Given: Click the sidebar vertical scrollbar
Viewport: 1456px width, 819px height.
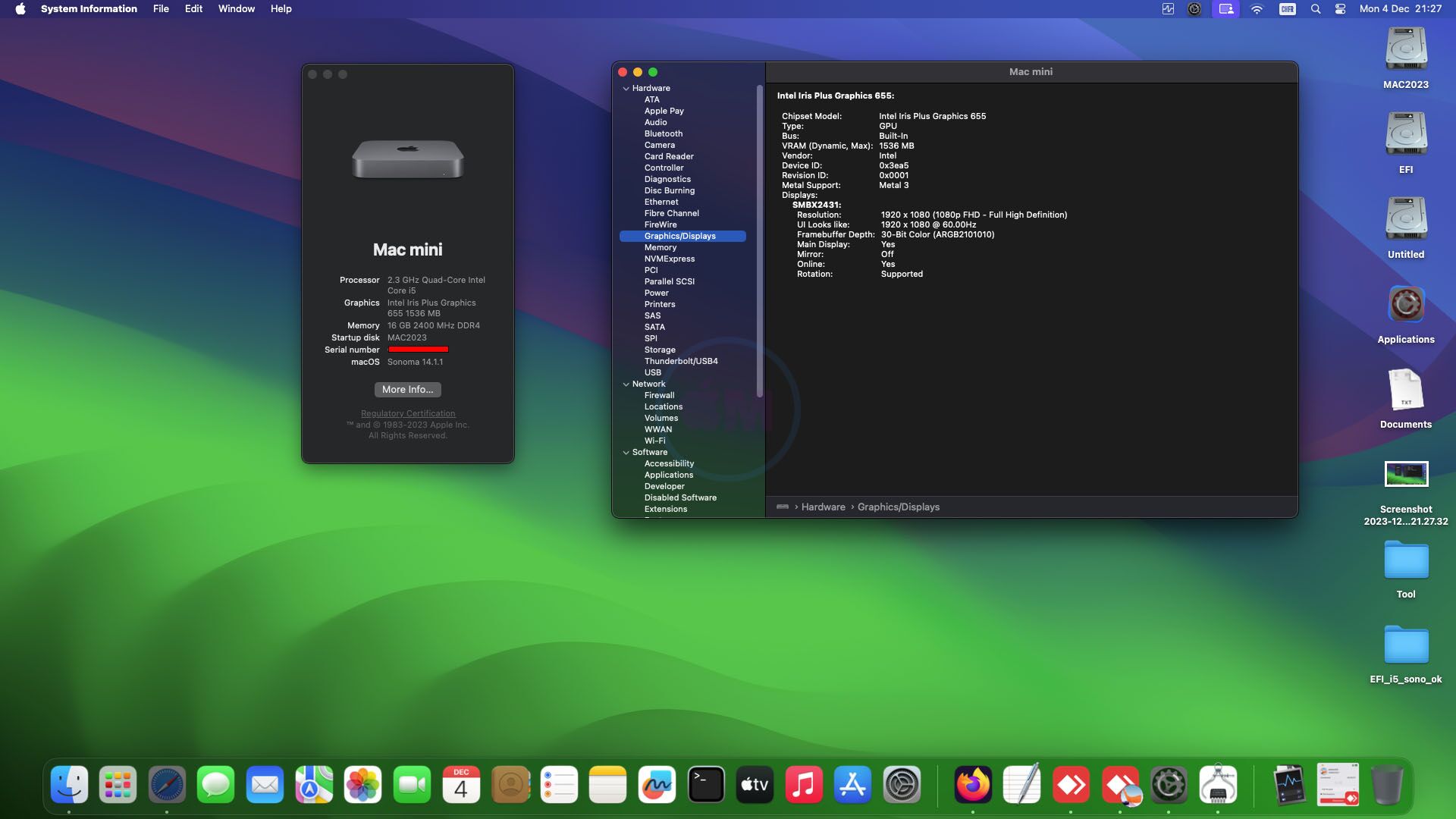Looking at the screenshot, I should coord(759,240).
